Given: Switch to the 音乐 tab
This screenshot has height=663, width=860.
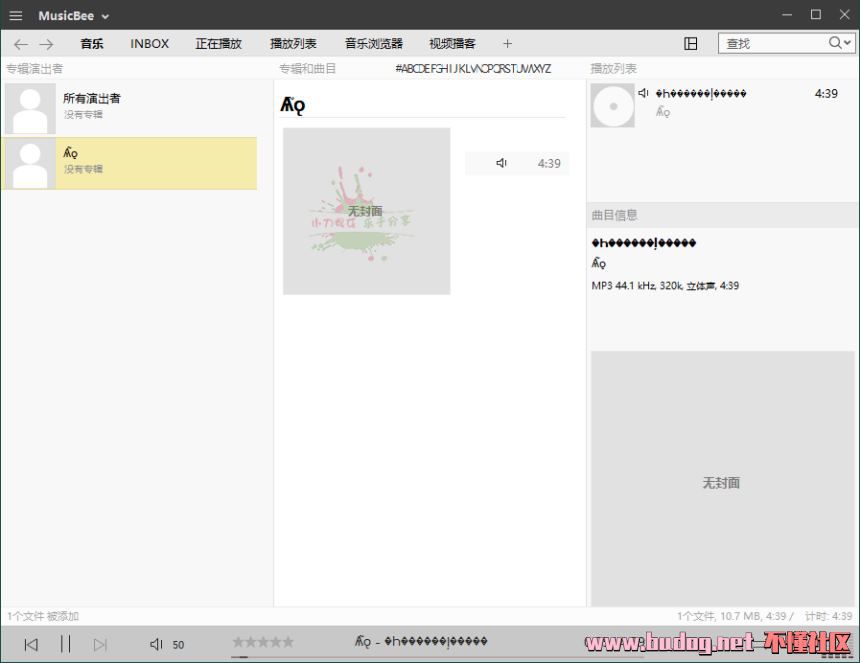Looking at the screenshot, I should click(92, 44).
